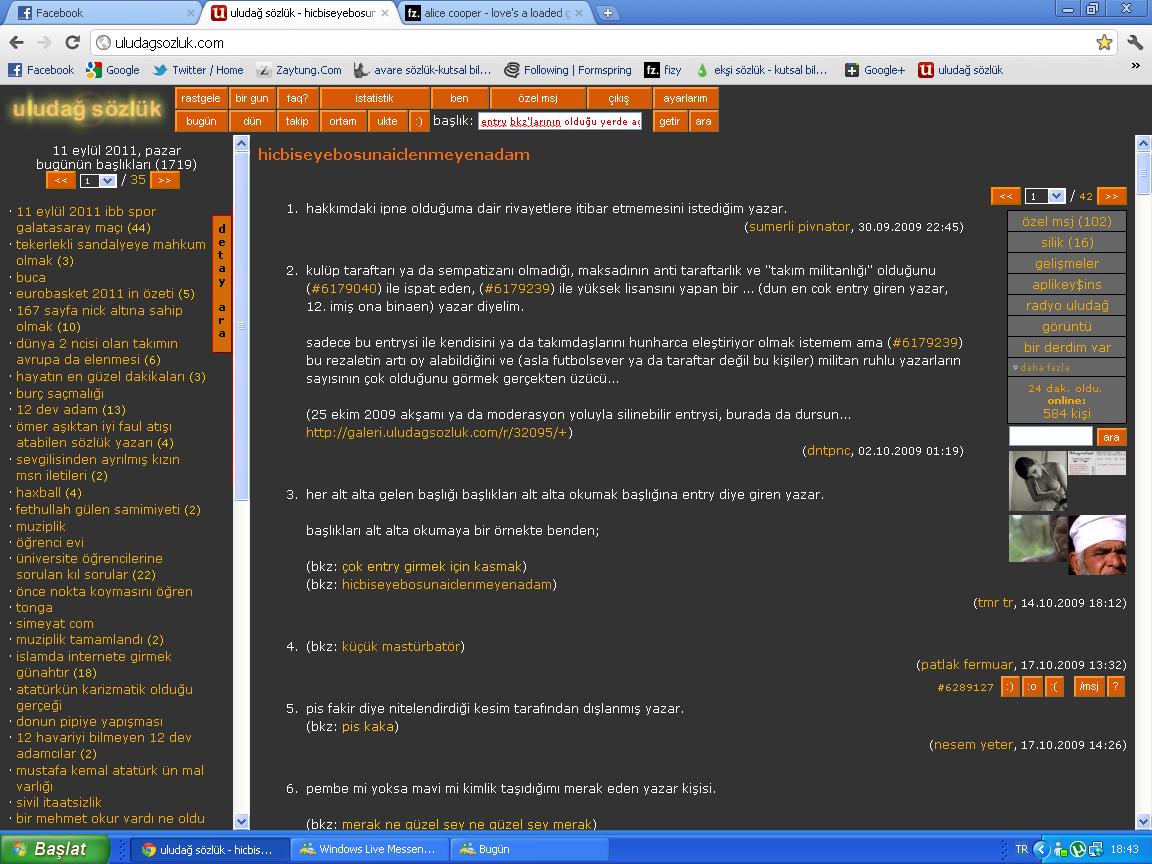This screenshot has height=864, width=1152.
Task: Click getir button next to başlık field
Action: [669, 121]
